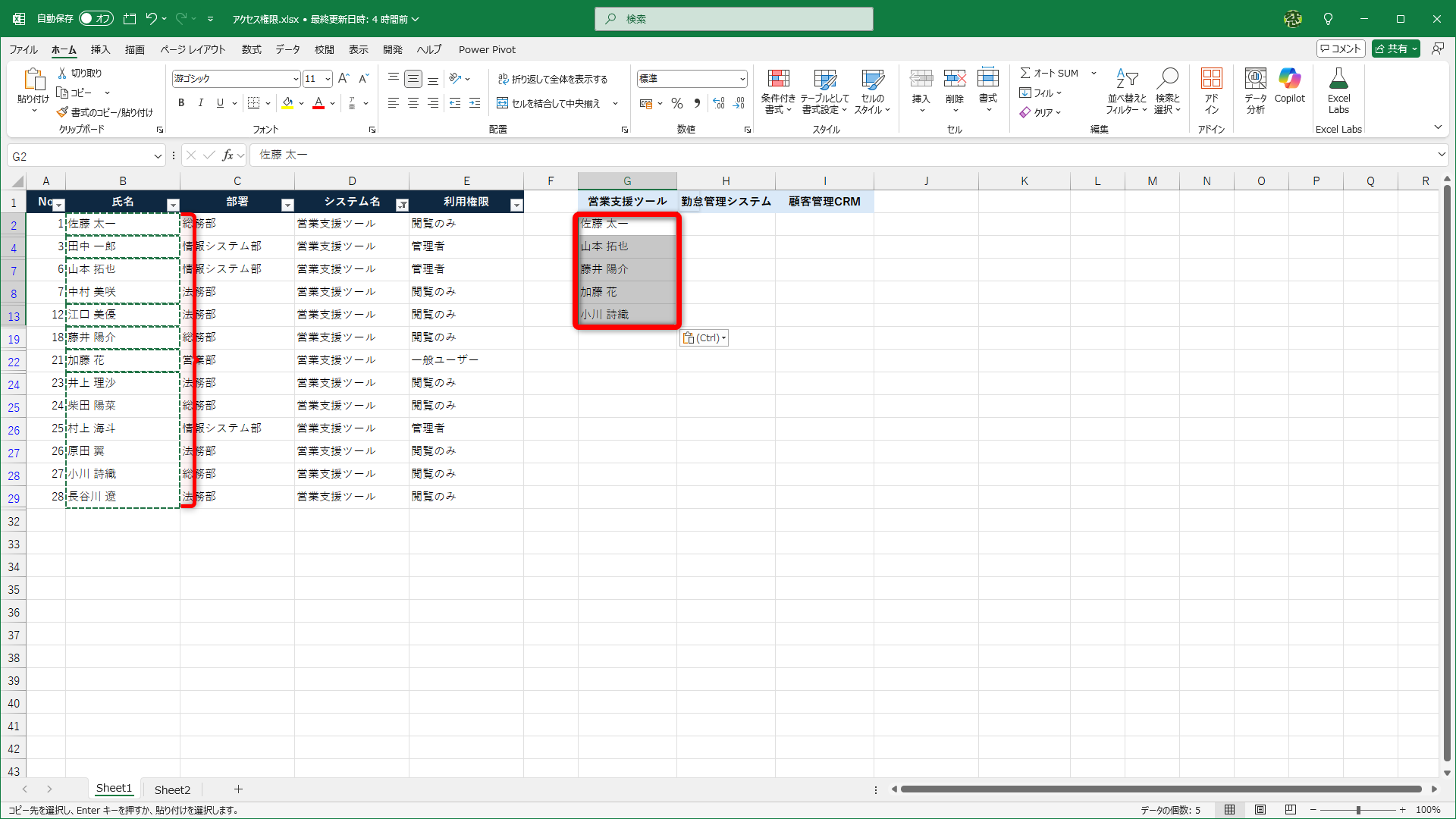The image size is (1456, 819).
Task: Switch to Page Layout view in status bar
Action: coord(1260,810)
